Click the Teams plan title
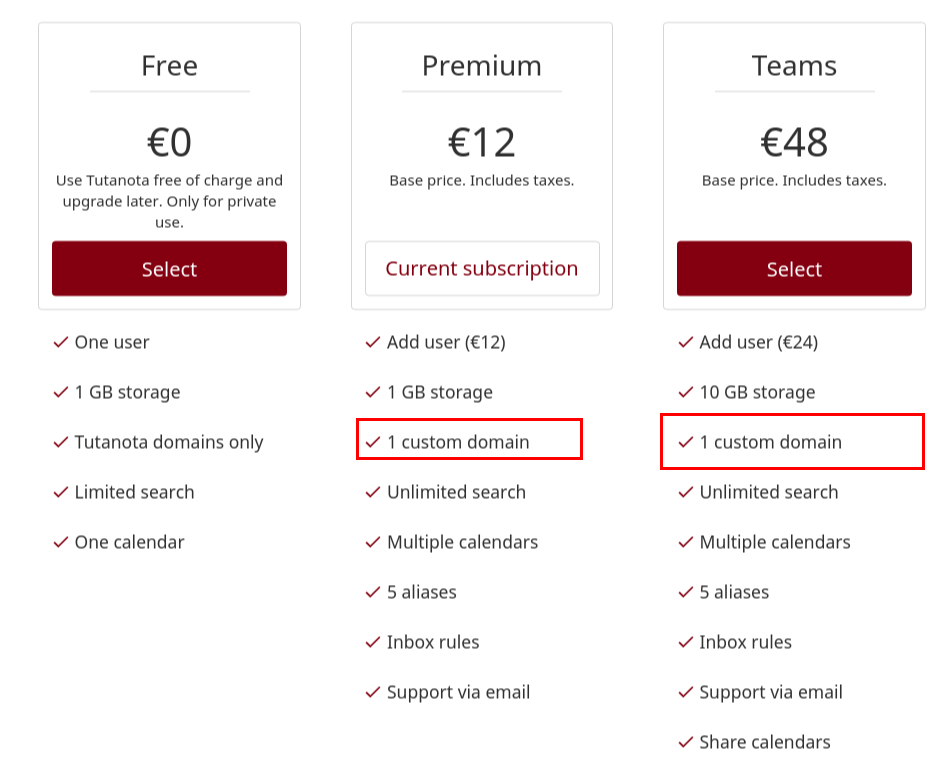Screen dimensions: 950x761 794,65
